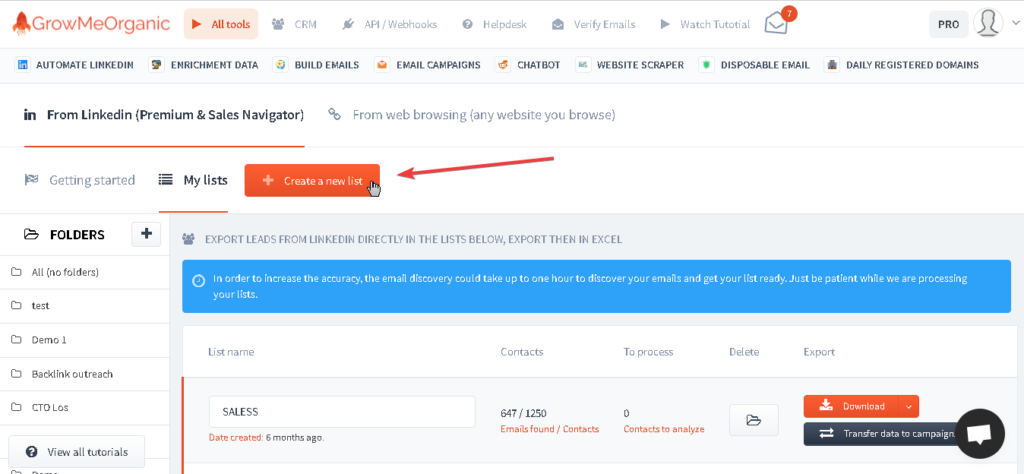Open the Backlink outreach folder
This screenshot has width=1024, height=474.
[x=84, y=374]
